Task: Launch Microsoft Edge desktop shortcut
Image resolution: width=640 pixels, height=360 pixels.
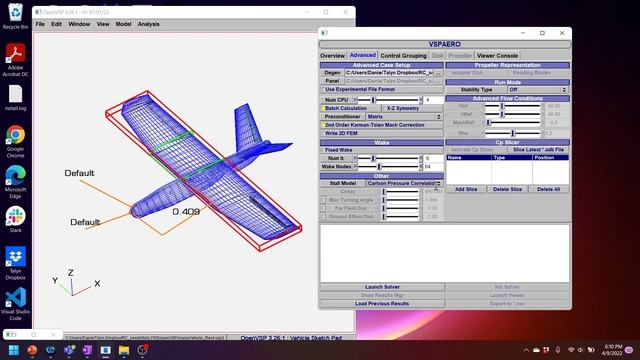Action: [x=16, y=182]
